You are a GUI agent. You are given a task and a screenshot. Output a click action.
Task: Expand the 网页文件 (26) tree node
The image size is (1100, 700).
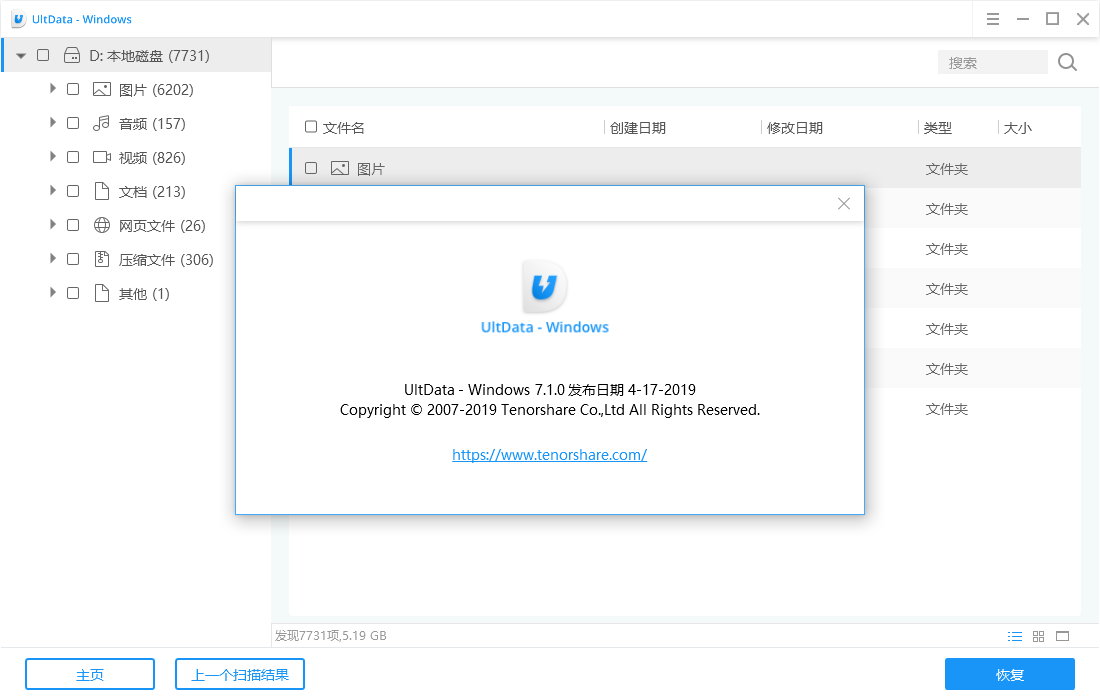click(x=53, y=224)
